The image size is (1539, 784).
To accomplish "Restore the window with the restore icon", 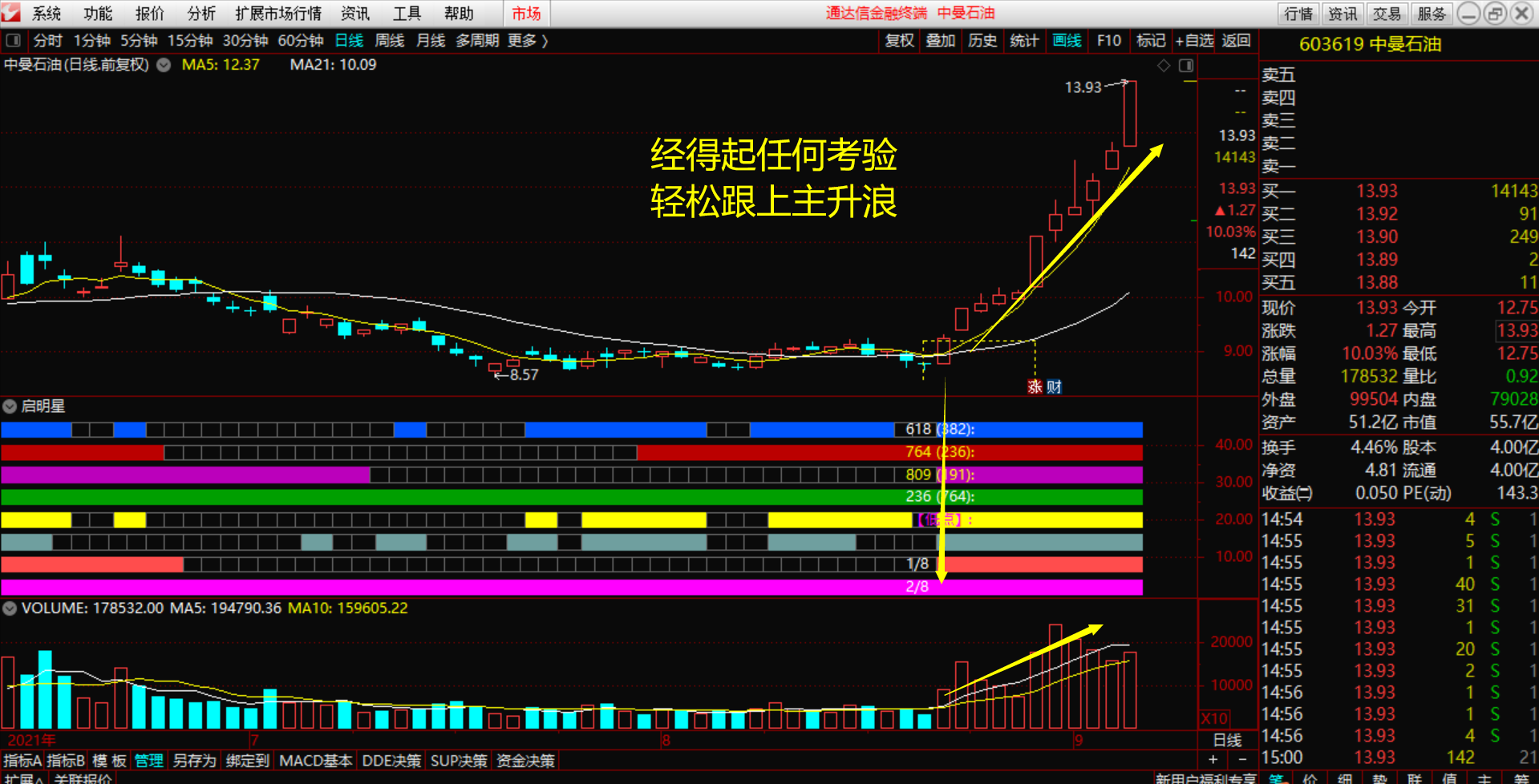I will tap(1494, 13).
